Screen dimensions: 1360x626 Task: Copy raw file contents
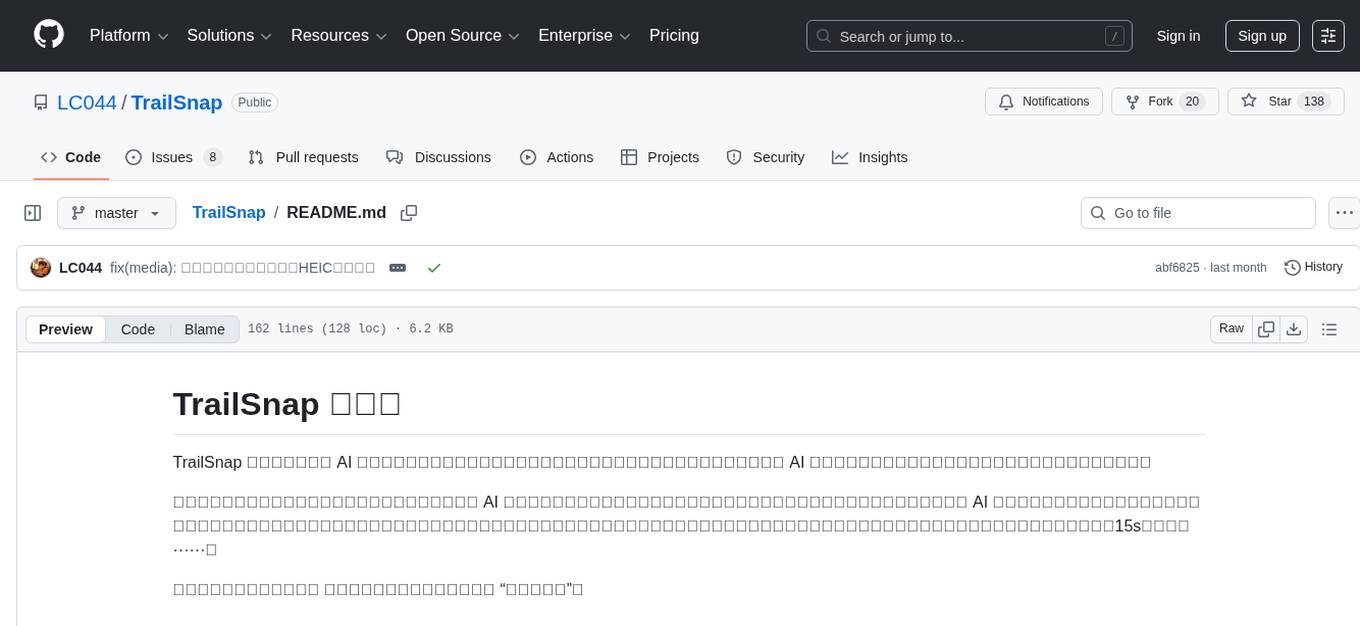point(1266,329)
